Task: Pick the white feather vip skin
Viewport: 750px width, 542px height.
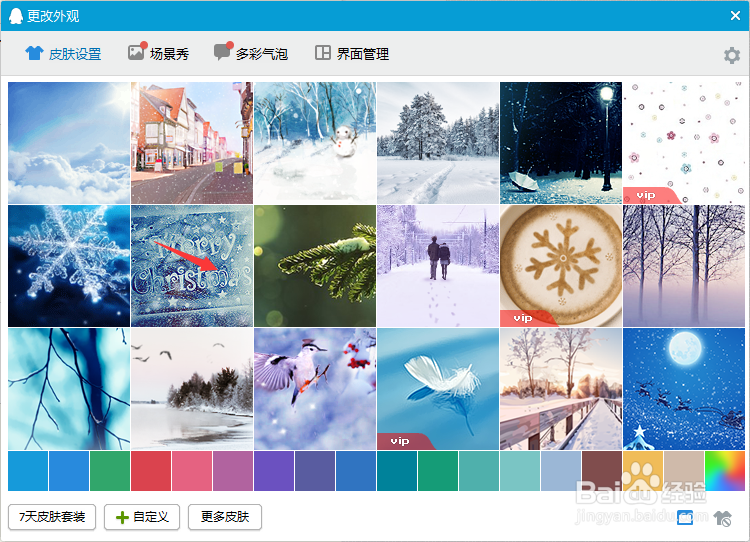Action: [x=438, y=389]
